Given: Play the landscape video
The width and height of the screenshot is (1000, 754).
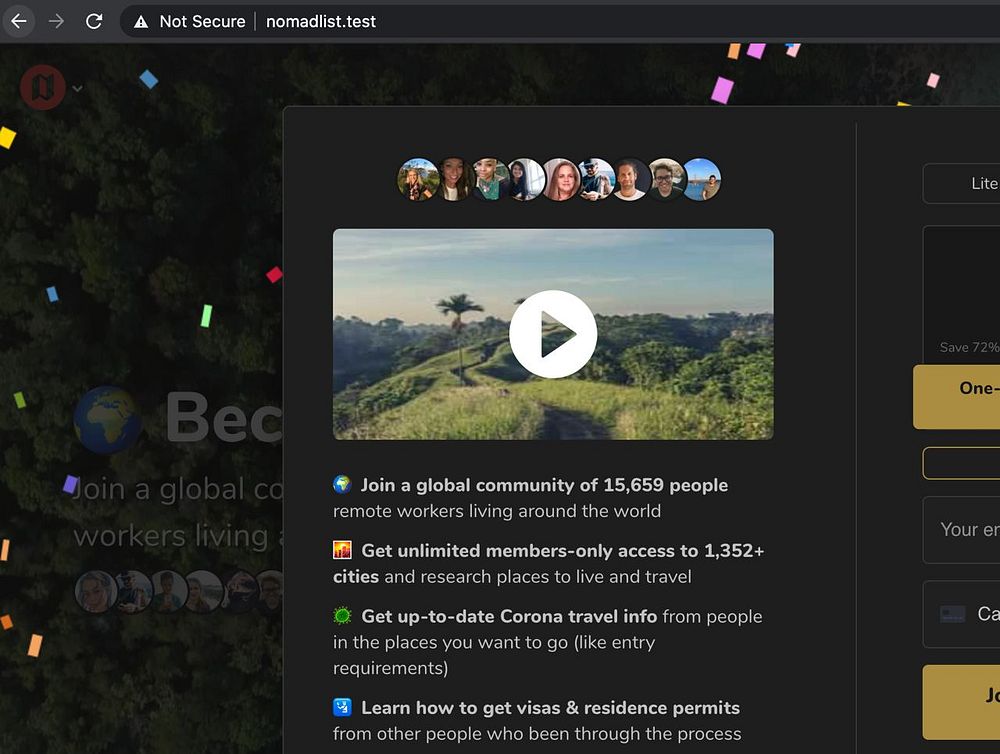Looking at the screenshot, I should pyautogui.click(x=553, y=334).
